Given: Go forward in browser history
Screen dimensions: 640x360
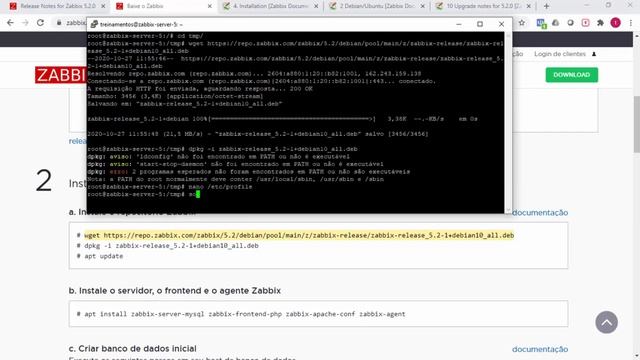Looking at the screenshot, I should [x=25, y=23].
